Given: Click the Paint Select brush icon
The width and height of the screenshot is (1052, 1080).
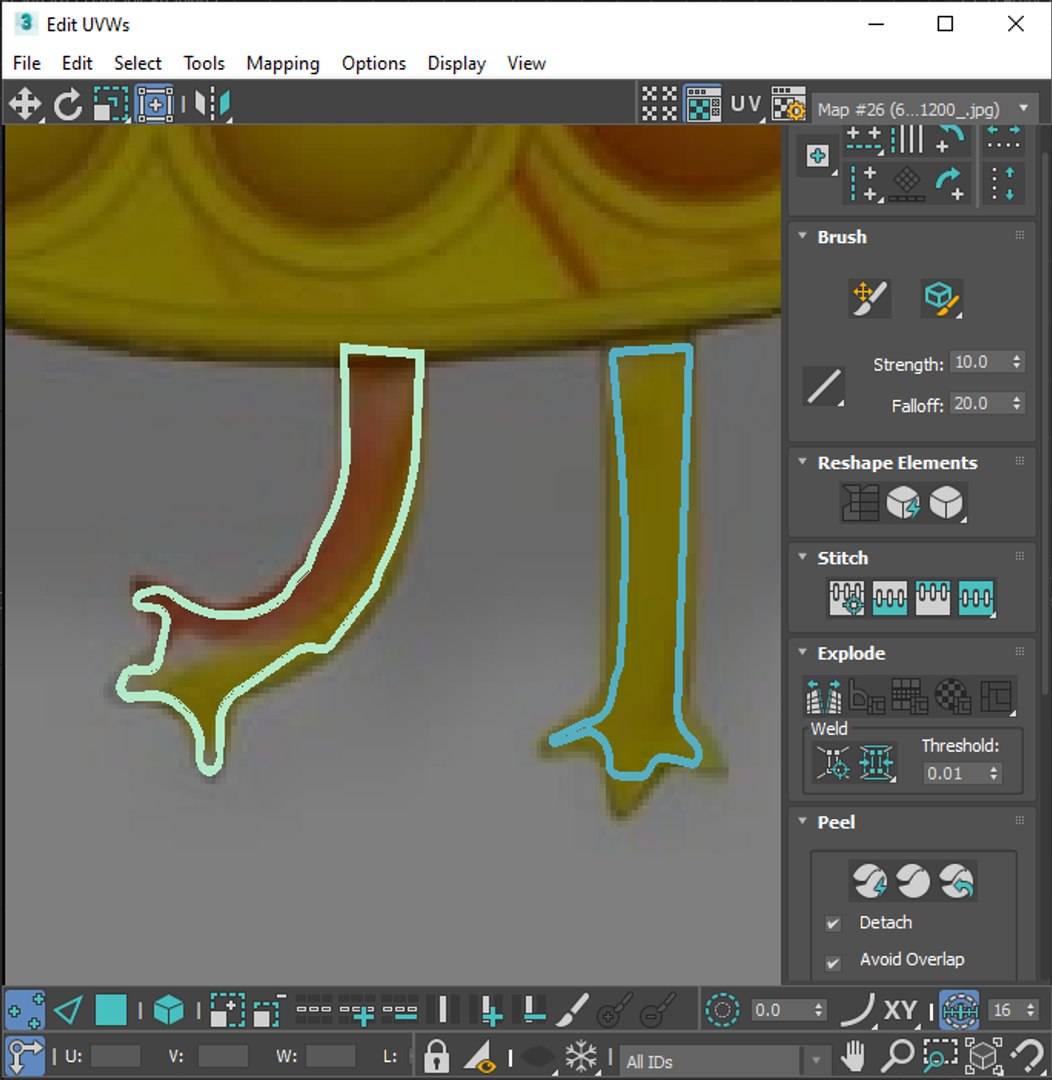Looking at the screenshot, I should pos(572,1010).
